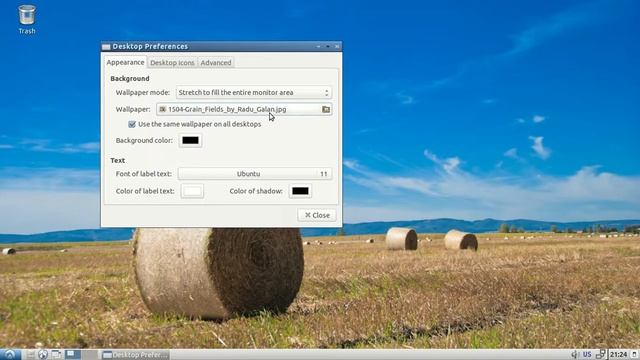Viewport: 640px width, 360px height.
Task: Click the 'Background color:' label
Action: tap(144, 140)
